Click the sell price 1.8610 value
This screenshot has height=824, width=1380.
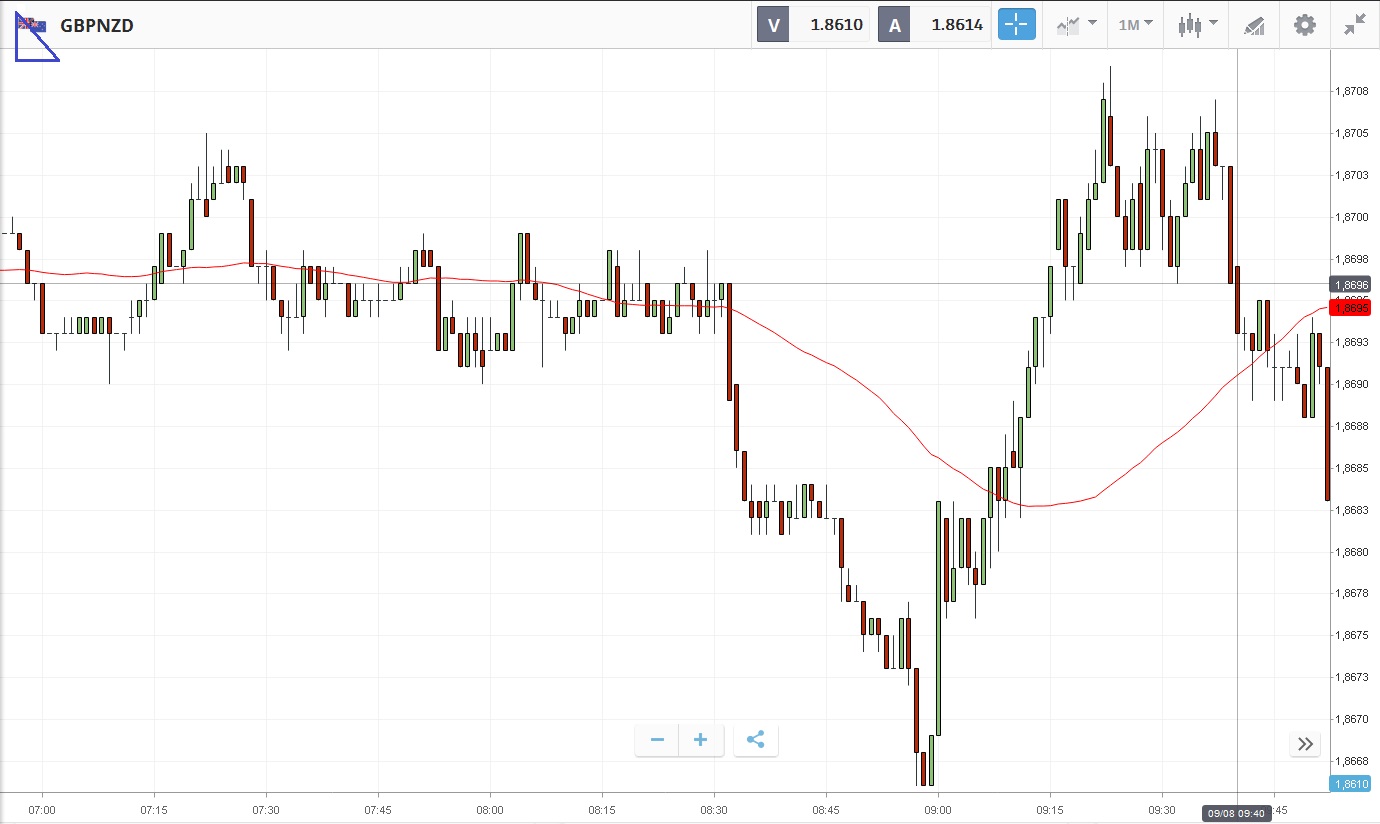[836, 25]
